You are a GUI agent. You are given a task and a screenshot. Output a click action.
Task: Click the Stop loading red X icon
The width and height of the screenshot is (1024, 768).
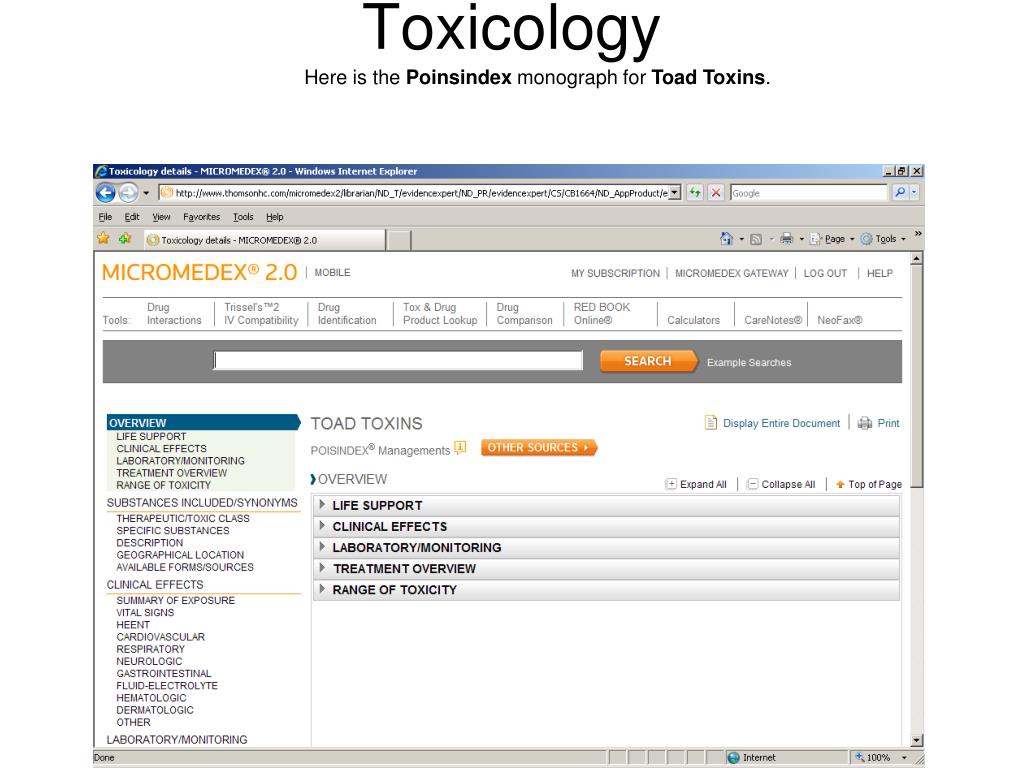pyautogui.click(x=716, y=193)
